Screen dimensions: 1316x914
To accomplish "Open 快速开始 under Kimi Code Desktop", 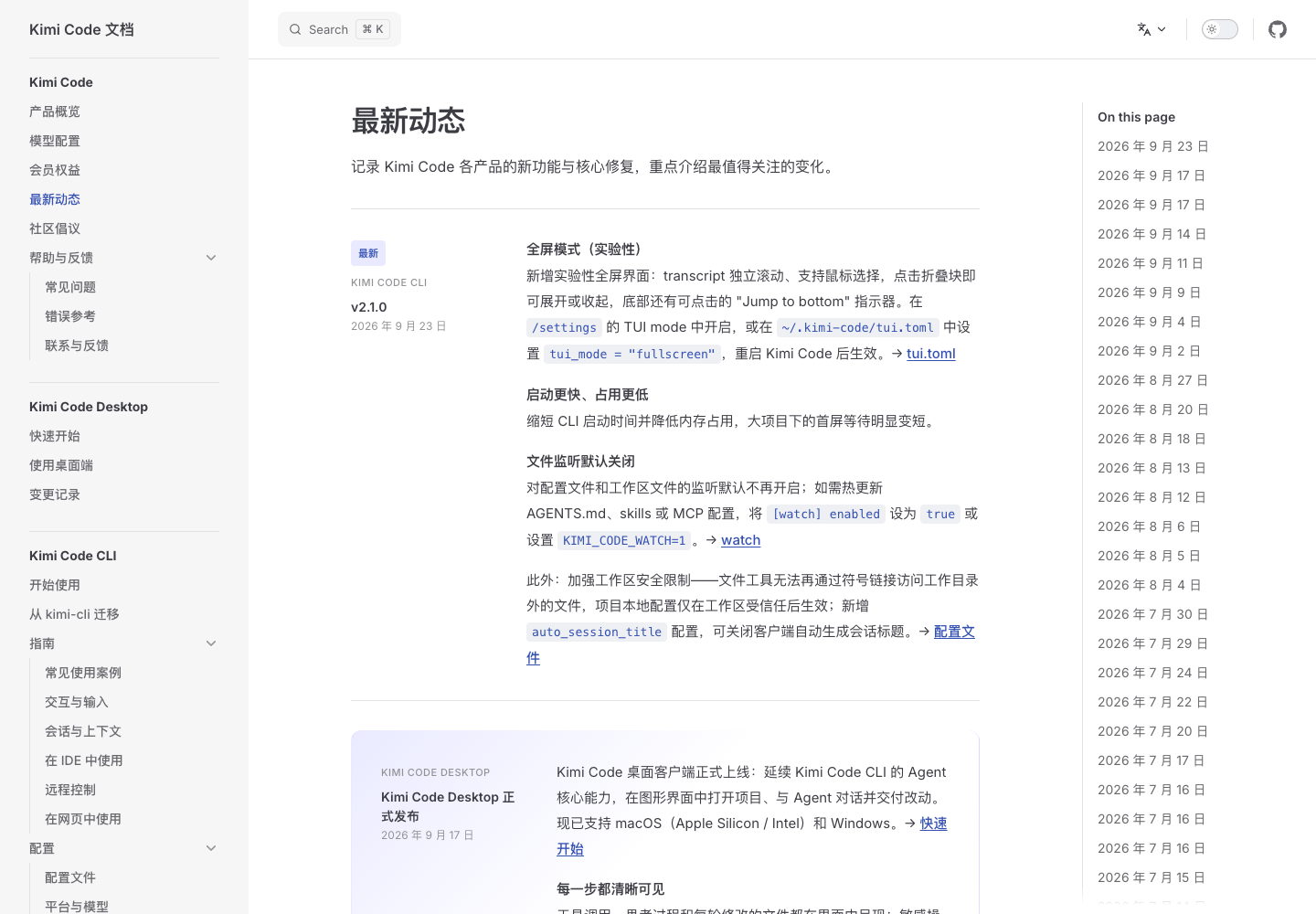I will pos(55,436).
